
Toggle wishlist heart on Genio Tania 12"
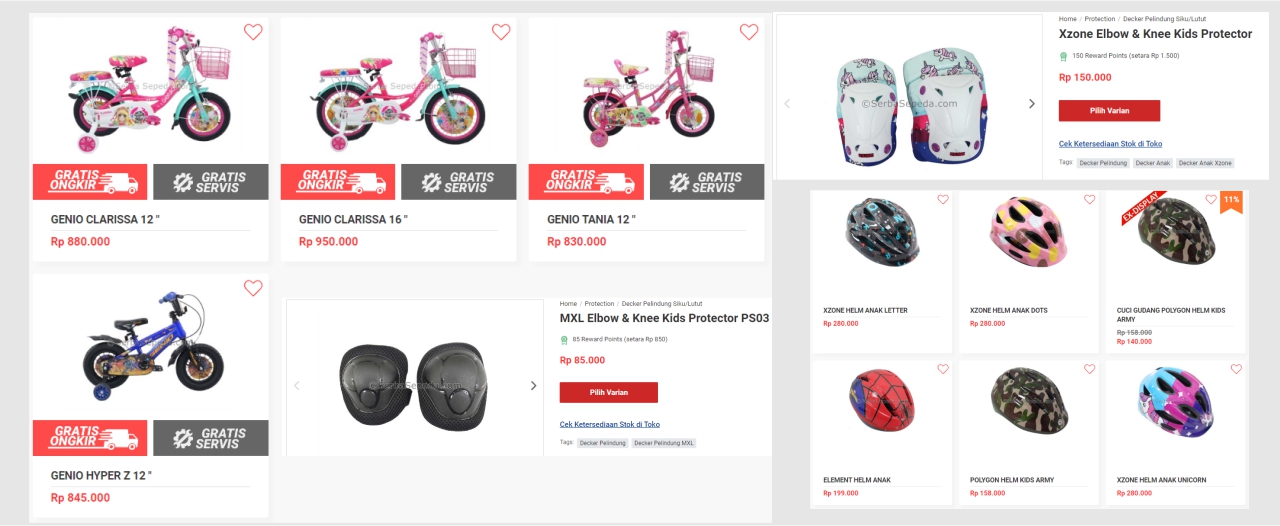coord(749,32)
